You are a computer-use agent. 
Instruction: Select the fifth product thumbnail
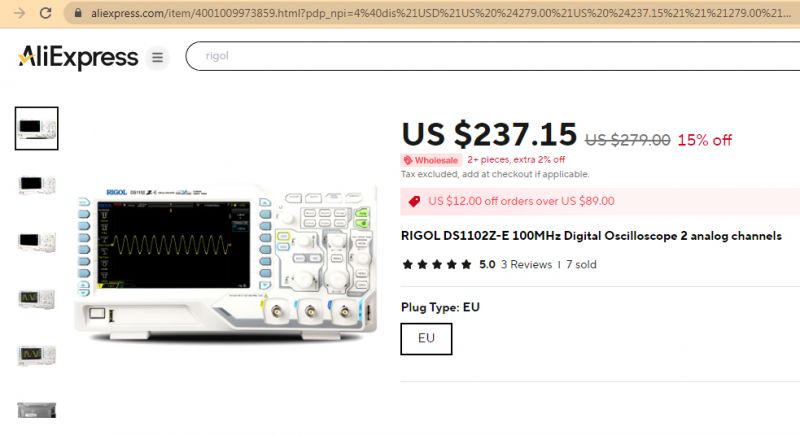[x=37, y=355]
